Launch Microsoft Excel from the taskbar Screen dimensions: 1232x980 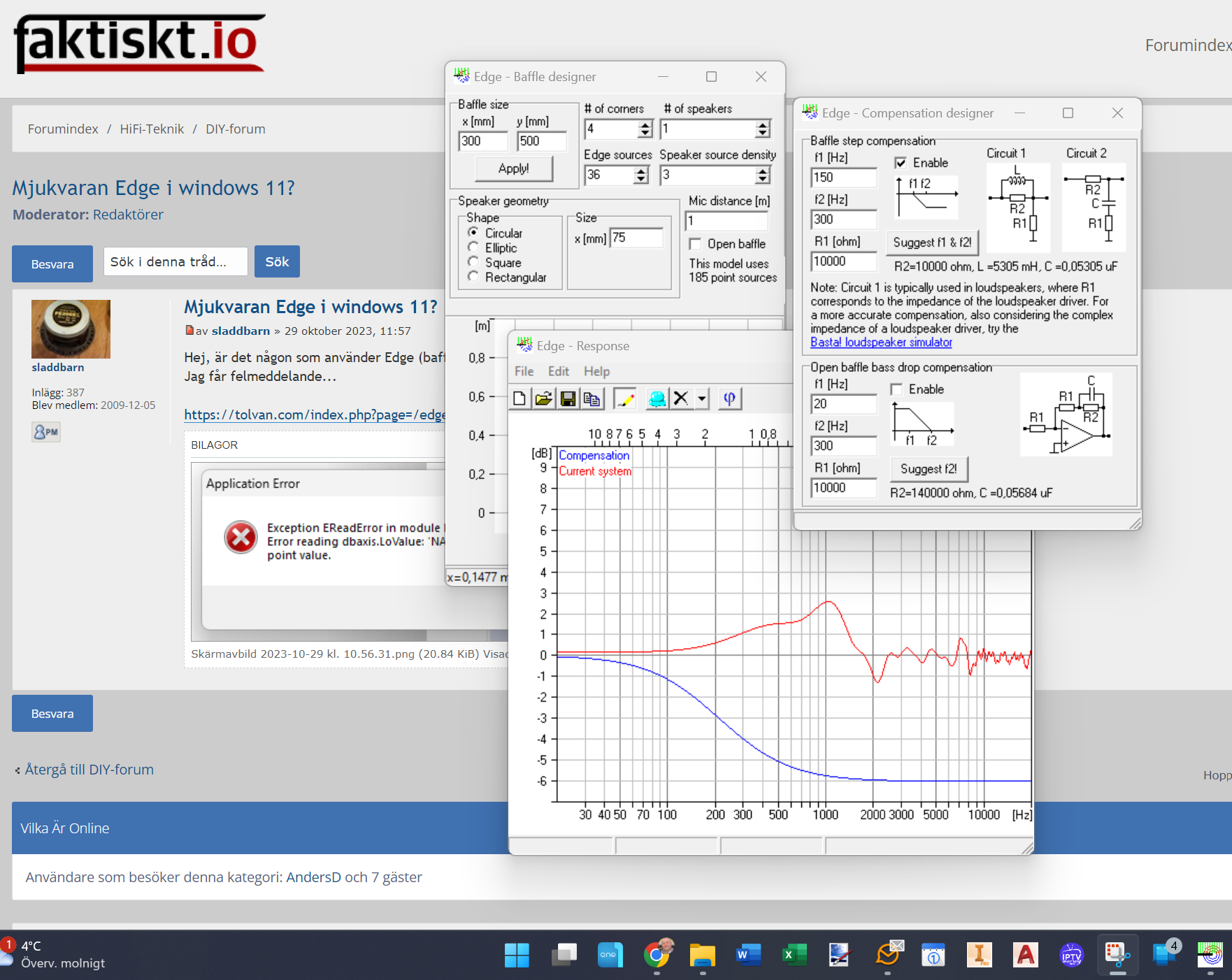795,955
